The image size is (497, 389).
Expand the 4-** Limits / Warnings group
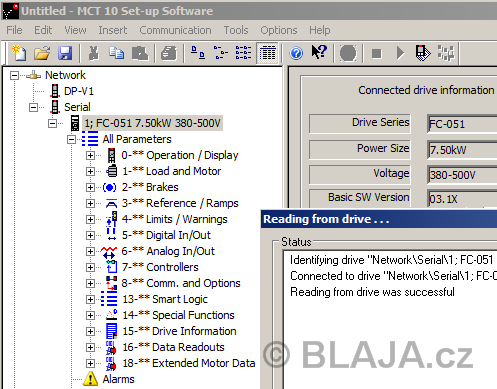[90, 219]
